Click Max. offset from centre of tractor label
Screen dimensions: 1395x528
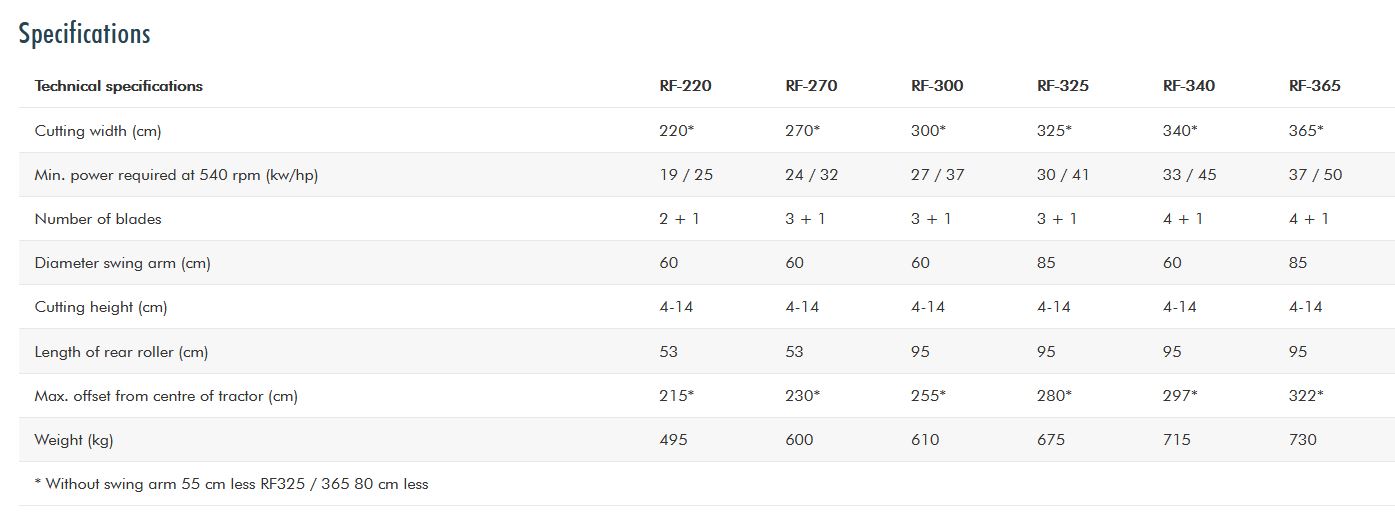[x=166, y=396]
